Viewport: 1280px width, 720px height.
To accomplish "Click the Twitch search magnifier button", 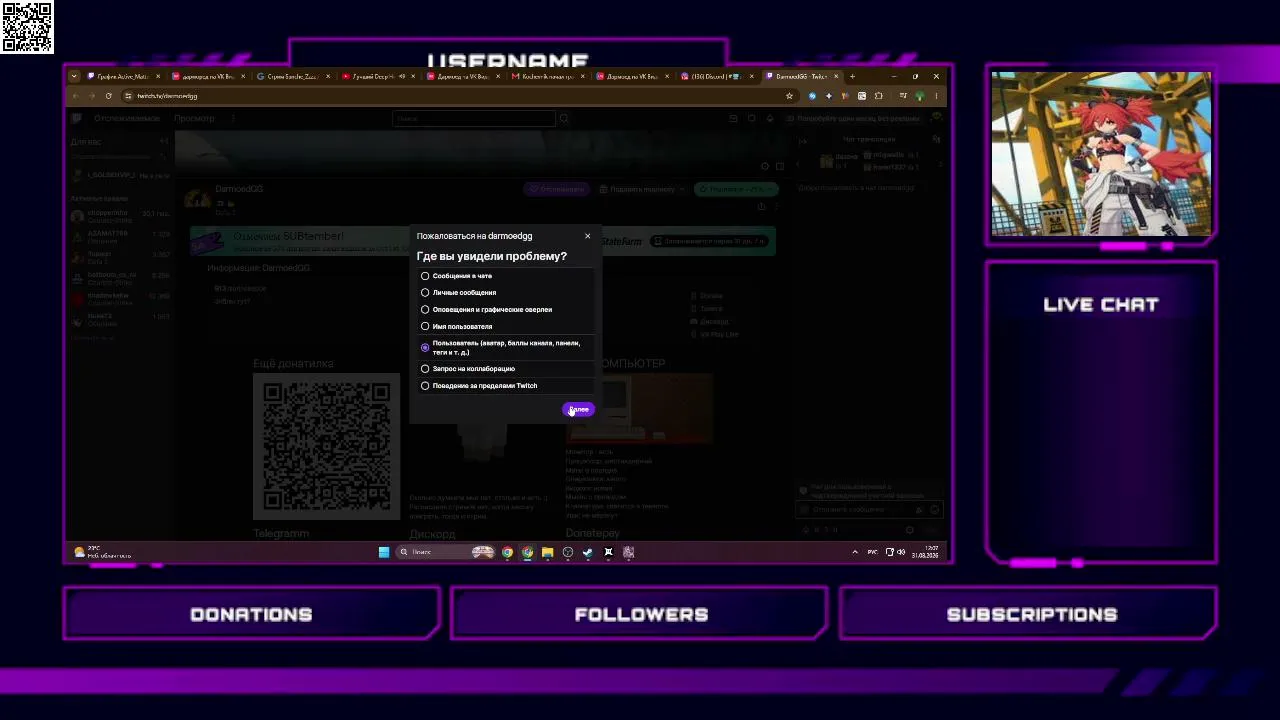I will pos(564,118).
